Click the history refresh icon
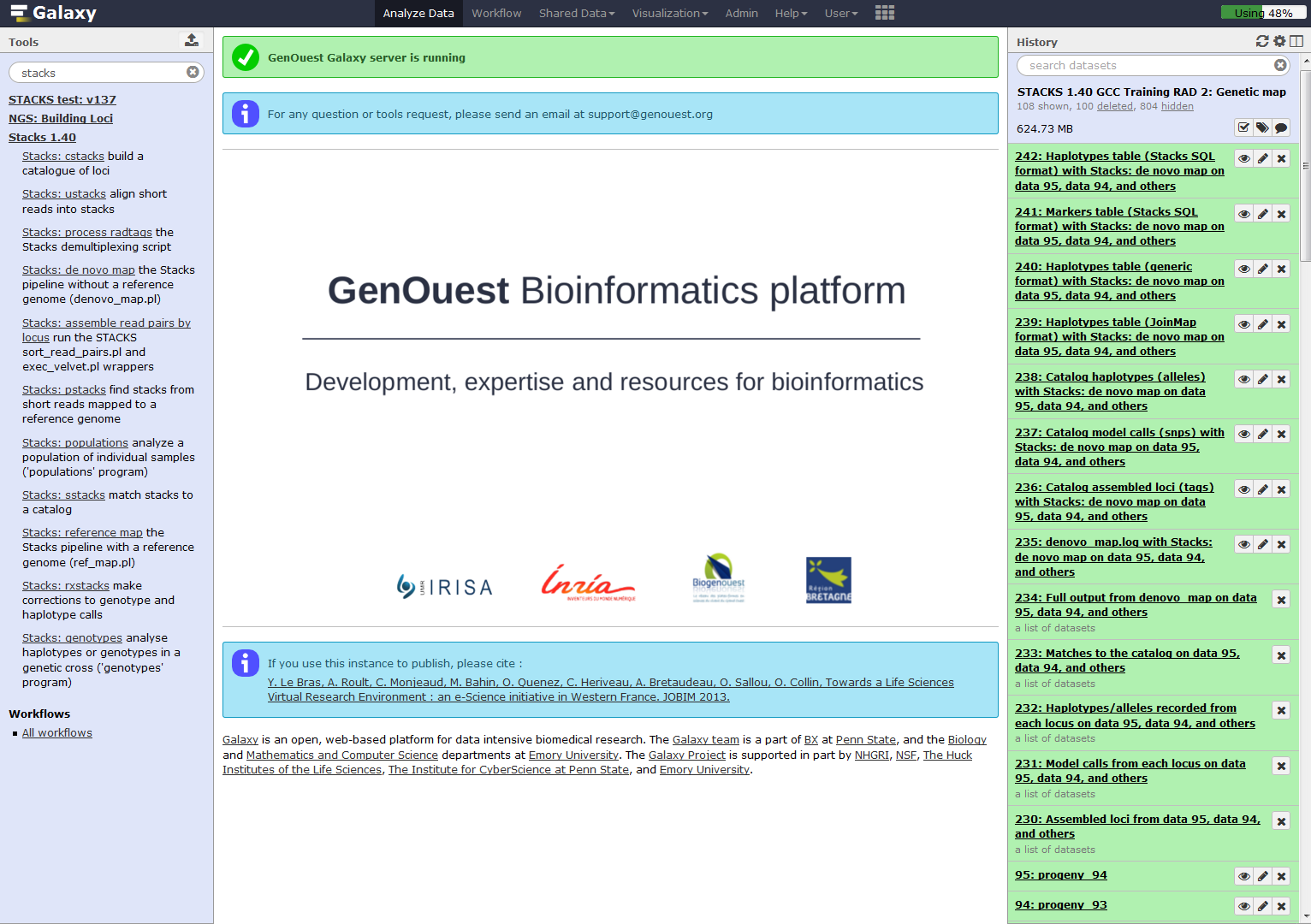Screen dimensions: 1311x924 tap(1262, 41)
